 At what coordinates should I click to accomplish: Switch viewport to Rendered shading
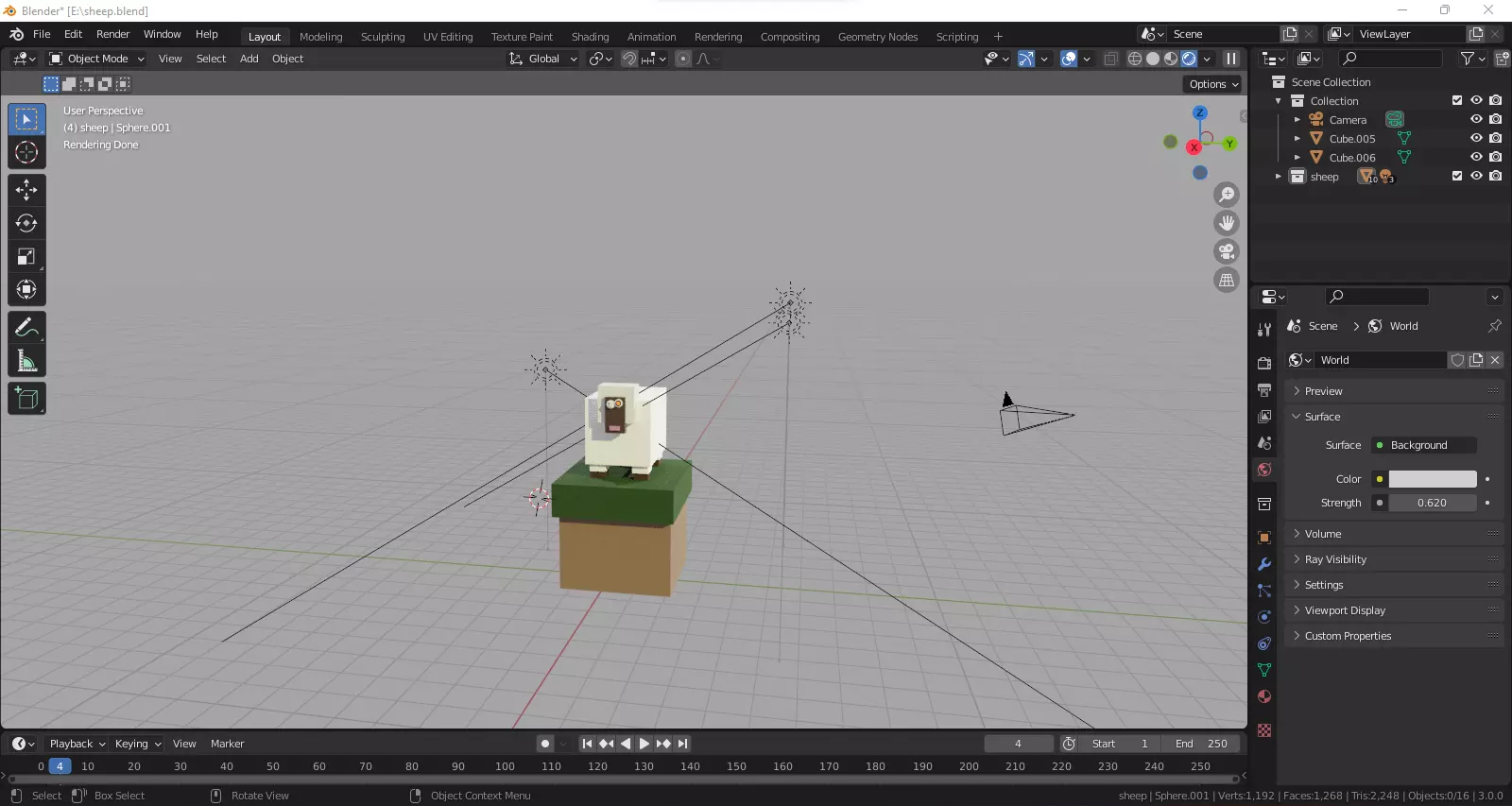coord(1189,59)
